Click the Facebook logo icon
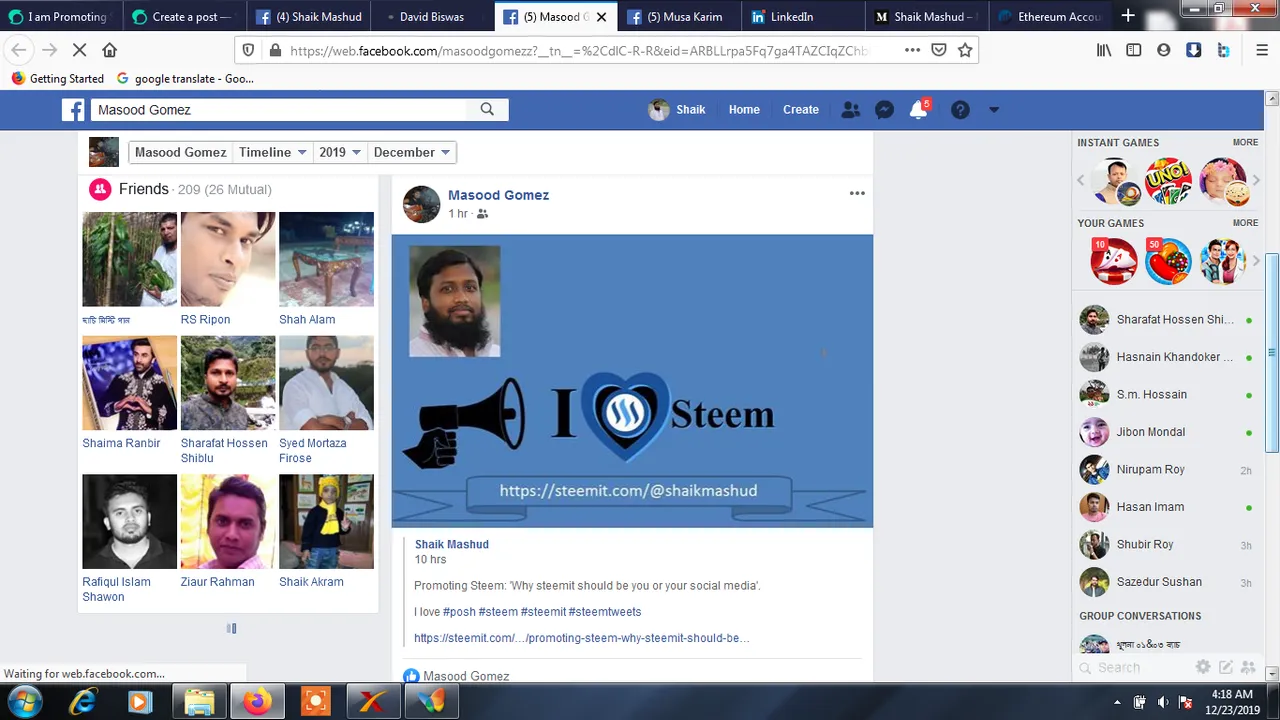Screen dimensions: 1280x720 [73, 110]
